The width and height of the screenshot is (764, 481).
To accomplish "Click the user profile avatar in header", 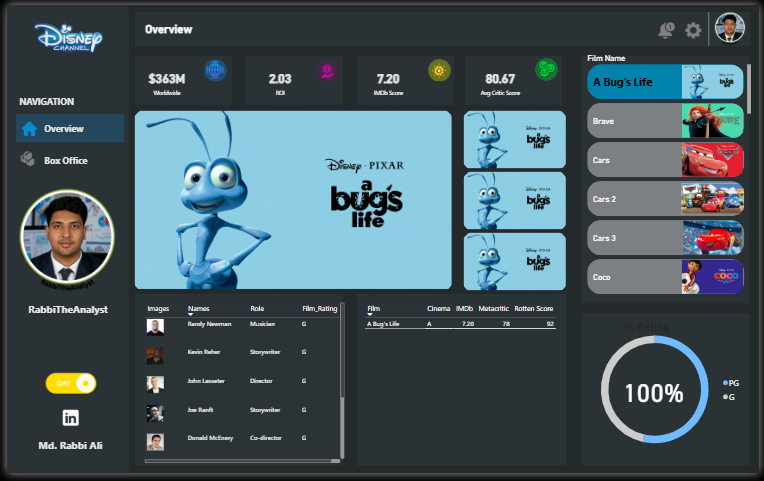I will [729, 28].
